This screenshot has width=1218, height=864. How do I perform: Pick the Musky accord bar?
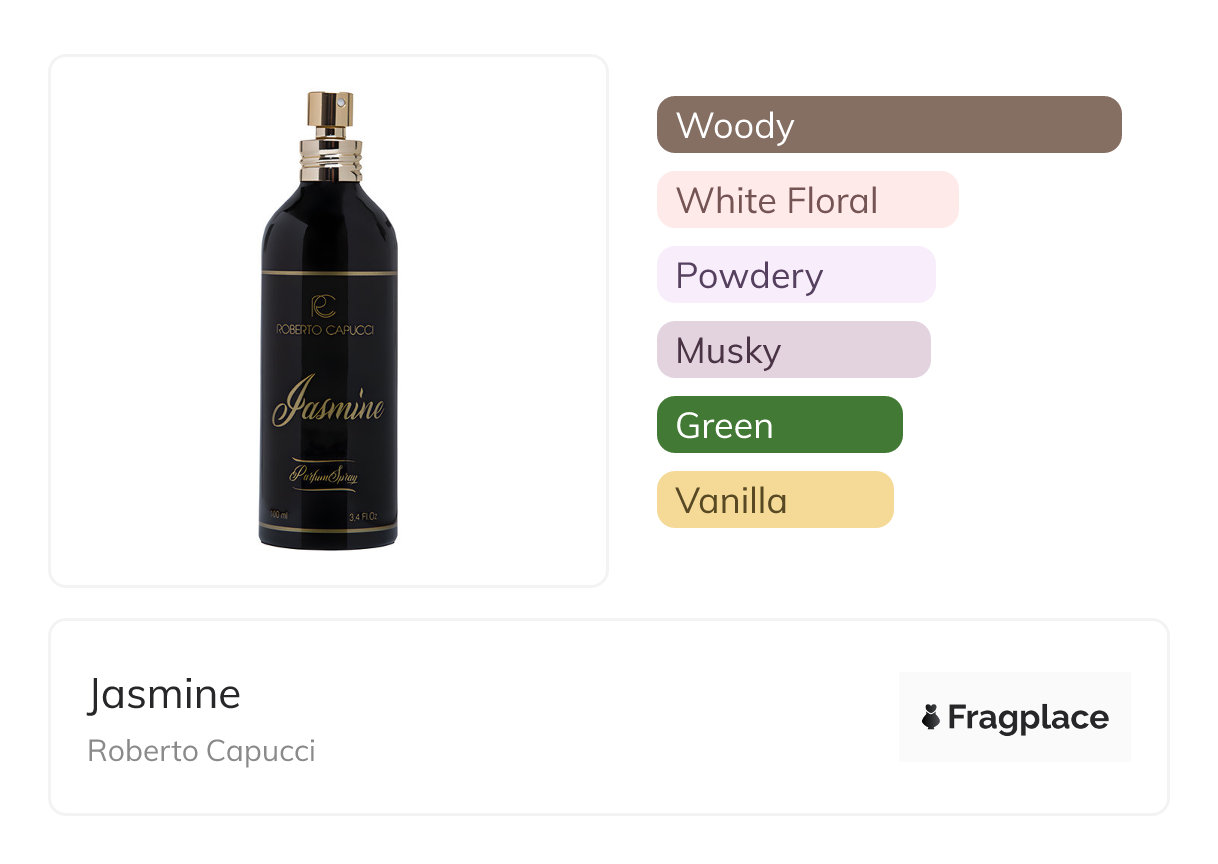793,350
